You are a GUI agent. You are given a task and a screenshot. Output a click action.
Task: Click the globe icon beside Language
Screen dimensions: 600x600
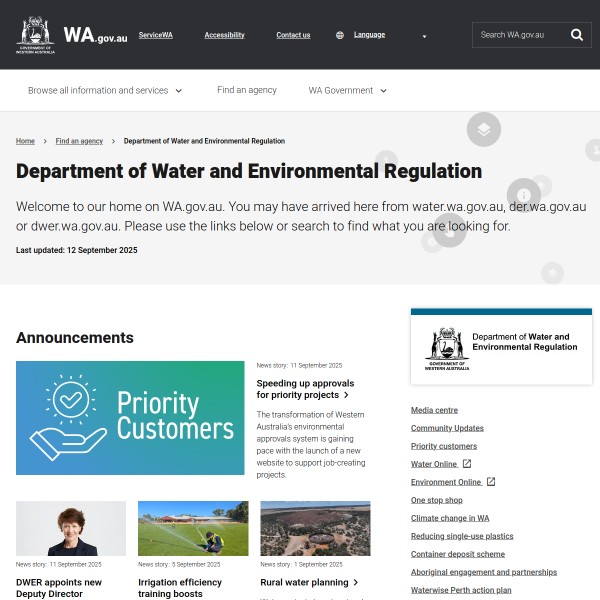click(x=340, y=35)
